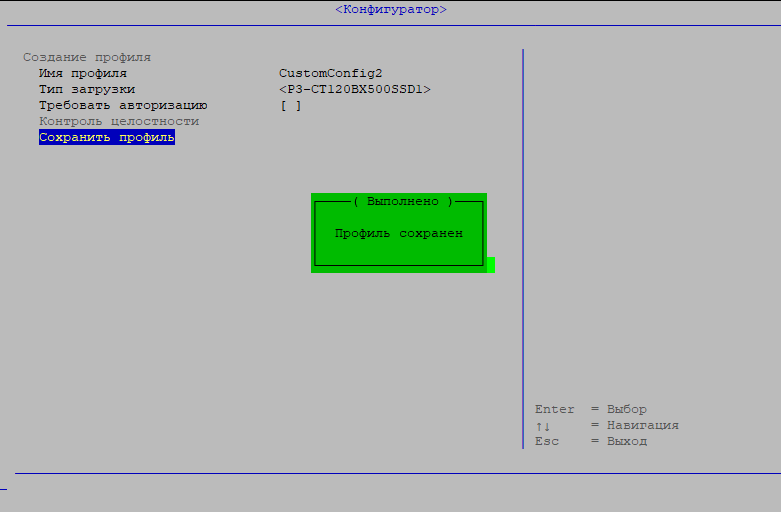Click the left angle bracket of boot type value
The height and width of the screenshot is (512, 781).
click(x=283, y=89)
